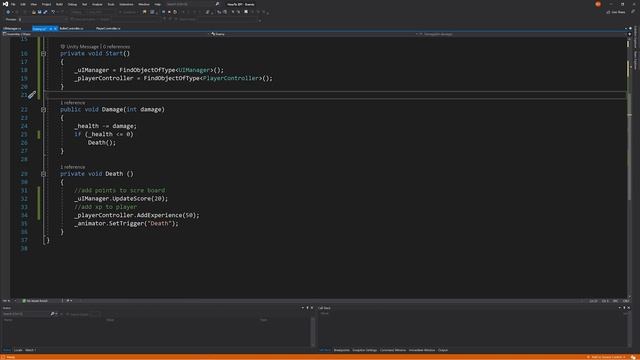Image resolution: width=640 pixels, height=360 pixels.
Task: Click the Death() call on line 26
Action: [102, 142]
